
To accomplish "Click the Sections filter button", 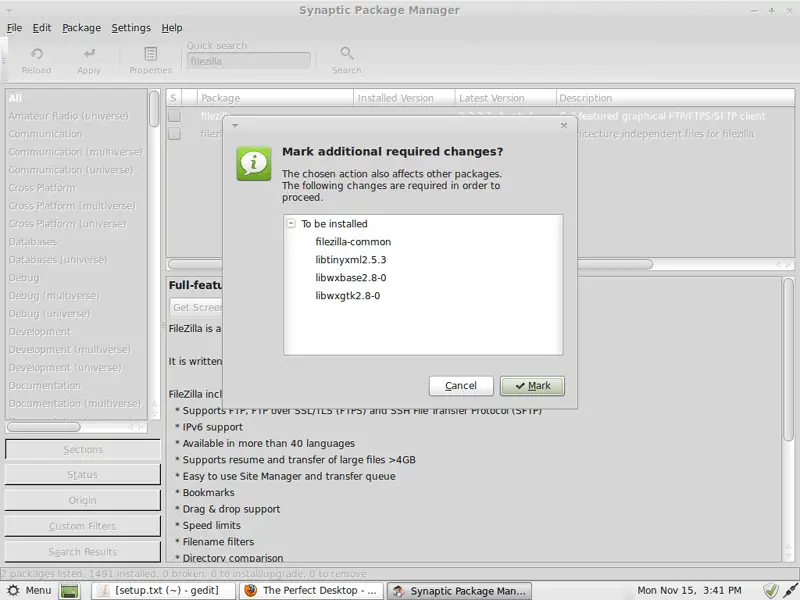I will (83, 449).
